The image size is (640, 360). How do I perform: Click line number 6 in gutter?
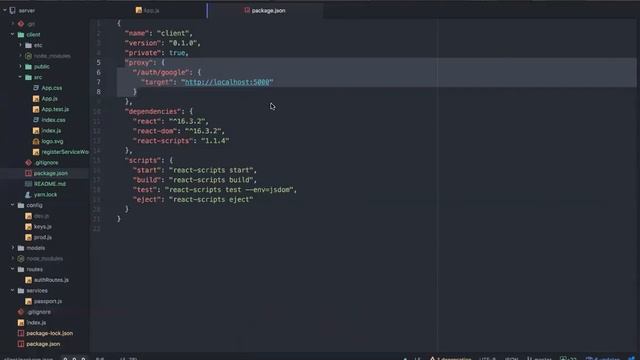tap(98, 72)
